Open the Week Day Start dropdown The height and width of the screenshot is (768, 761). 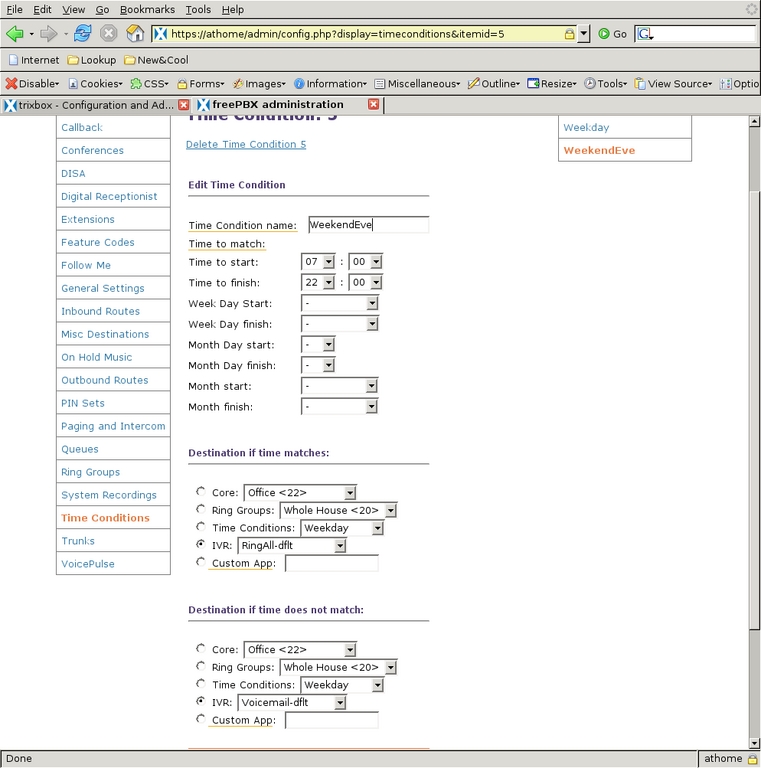click(341, 303)
